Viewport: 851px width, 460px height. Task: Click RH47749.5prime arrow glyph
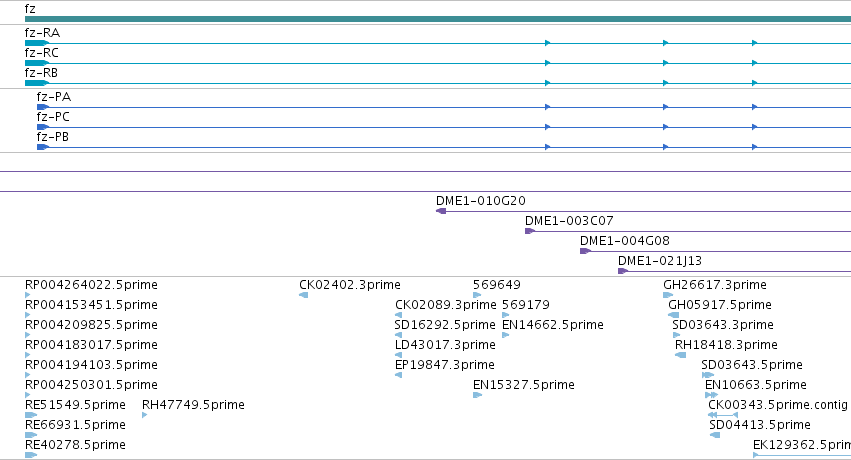[144, 415]
